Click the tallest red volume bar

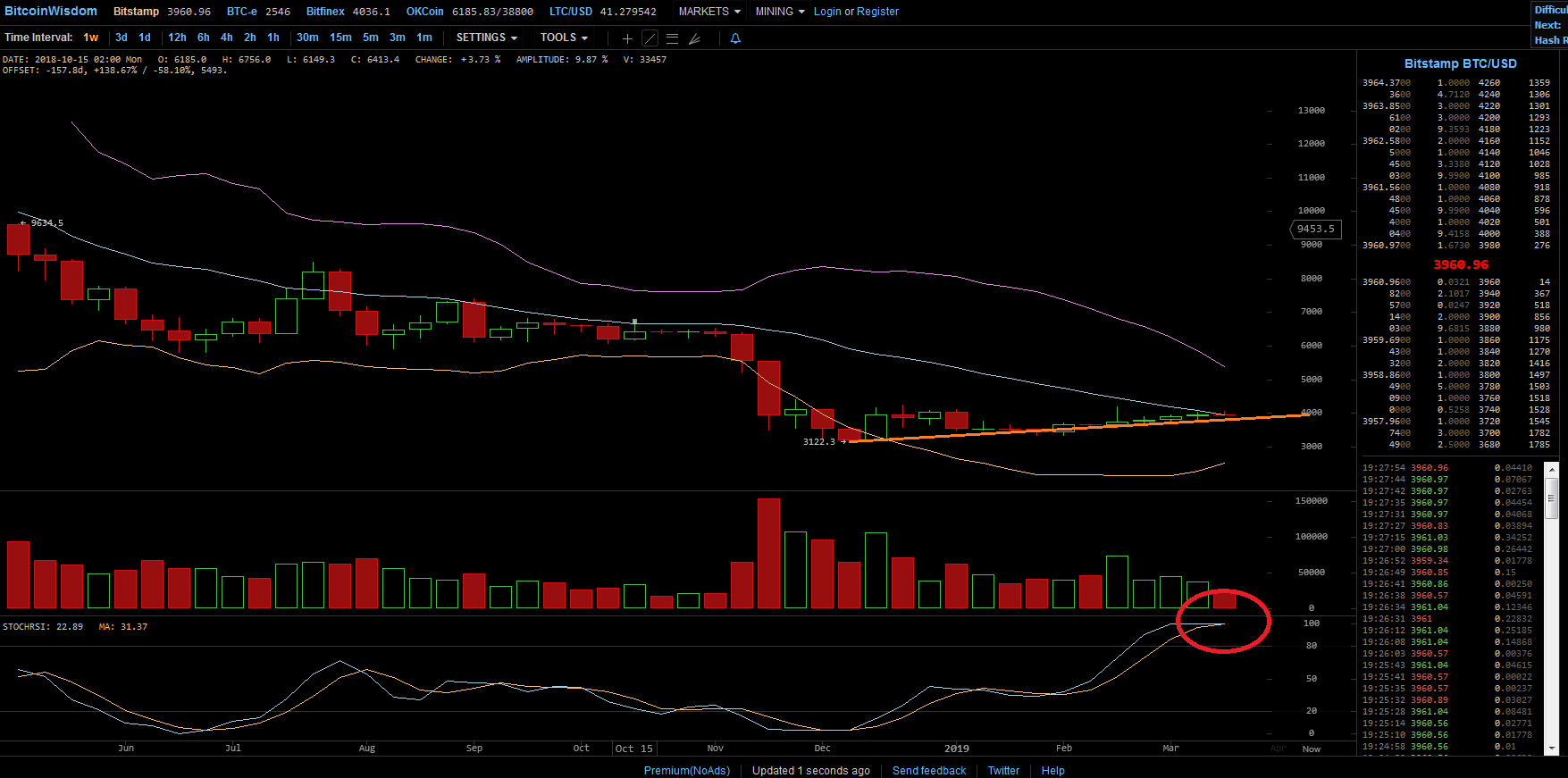point(768,553)
